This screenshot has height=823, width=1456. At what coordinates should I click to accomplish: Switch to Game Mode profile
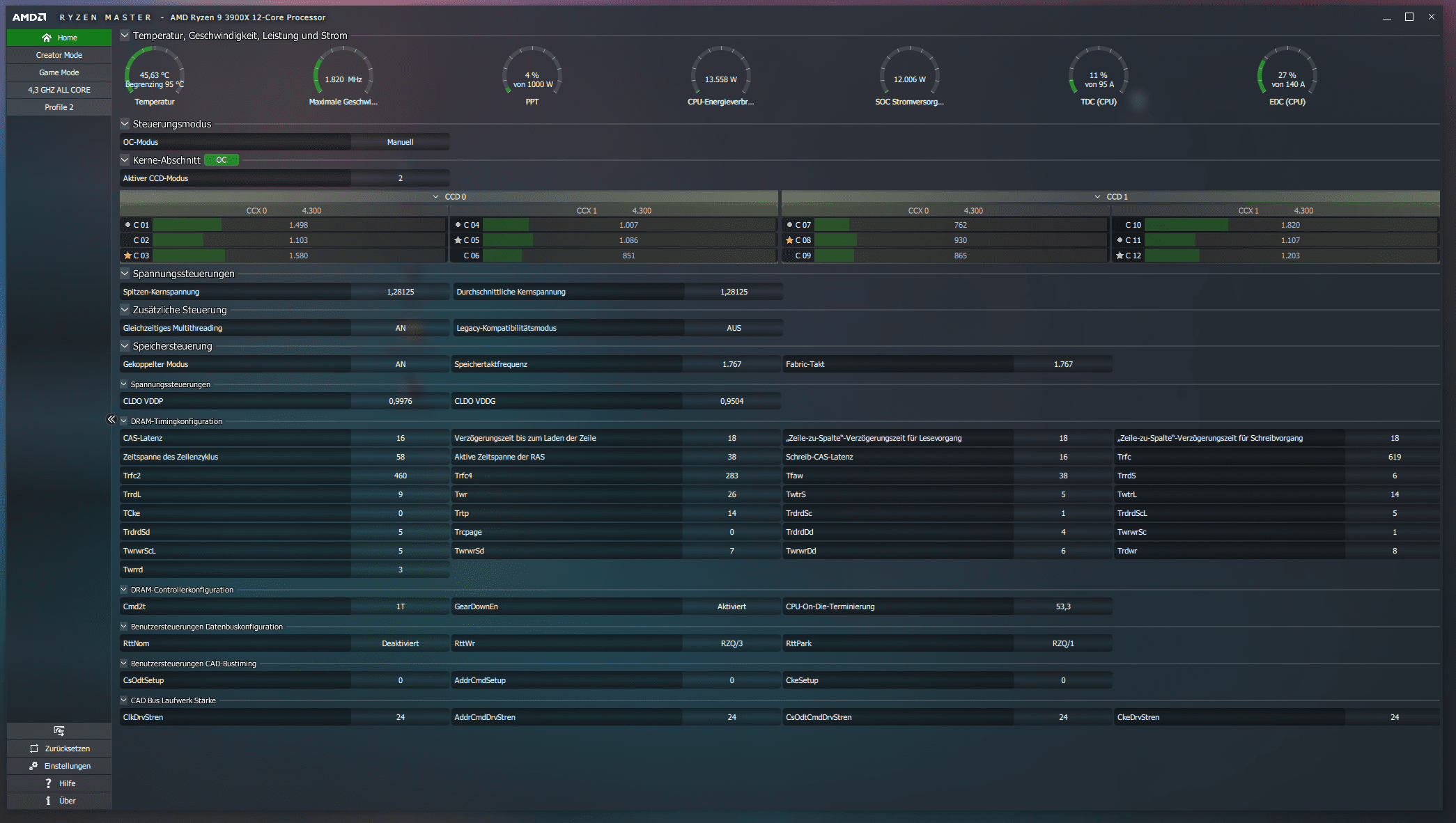(x=59, y=72)
